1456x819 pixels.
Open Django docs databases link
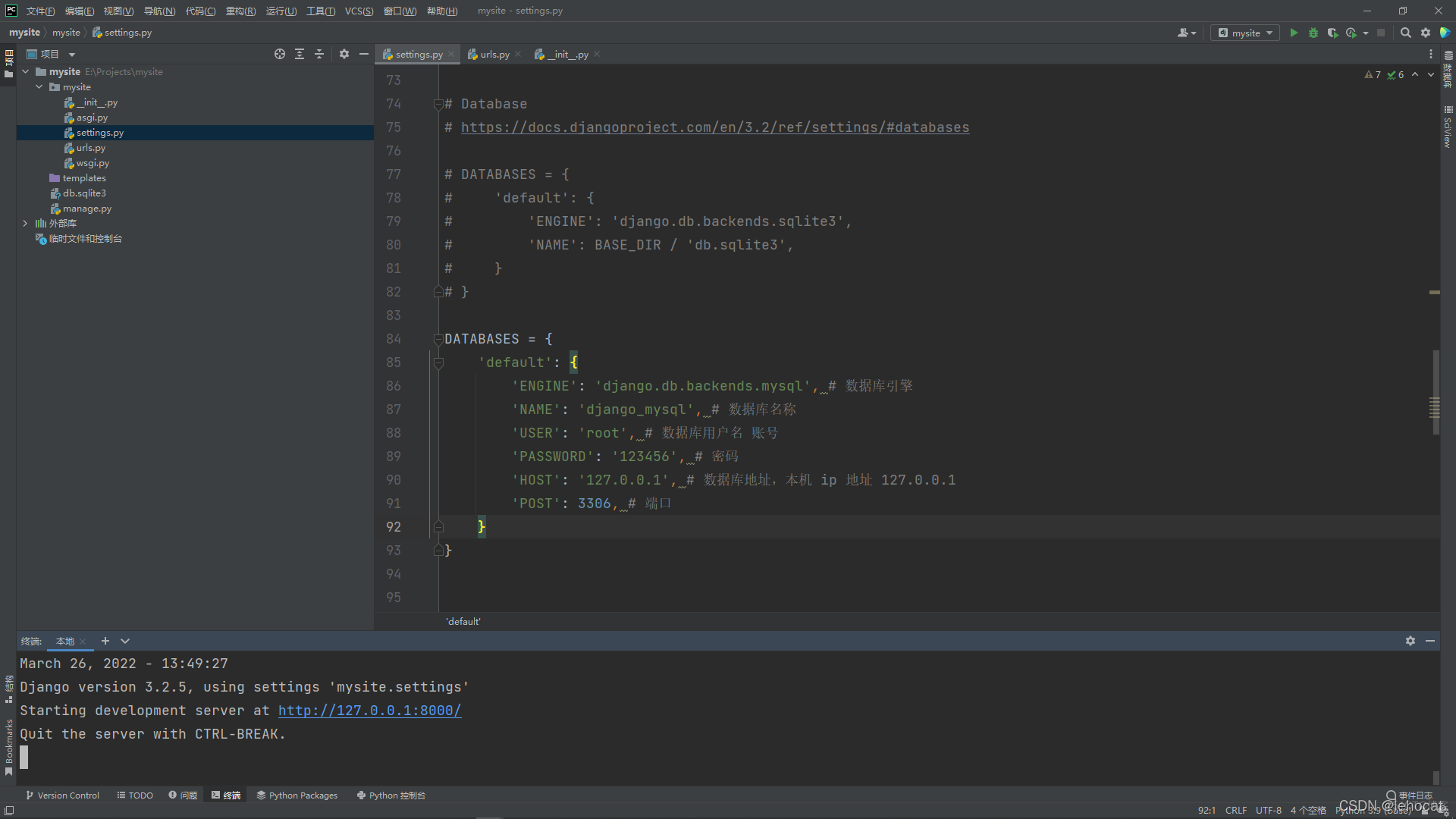[714, 127]
